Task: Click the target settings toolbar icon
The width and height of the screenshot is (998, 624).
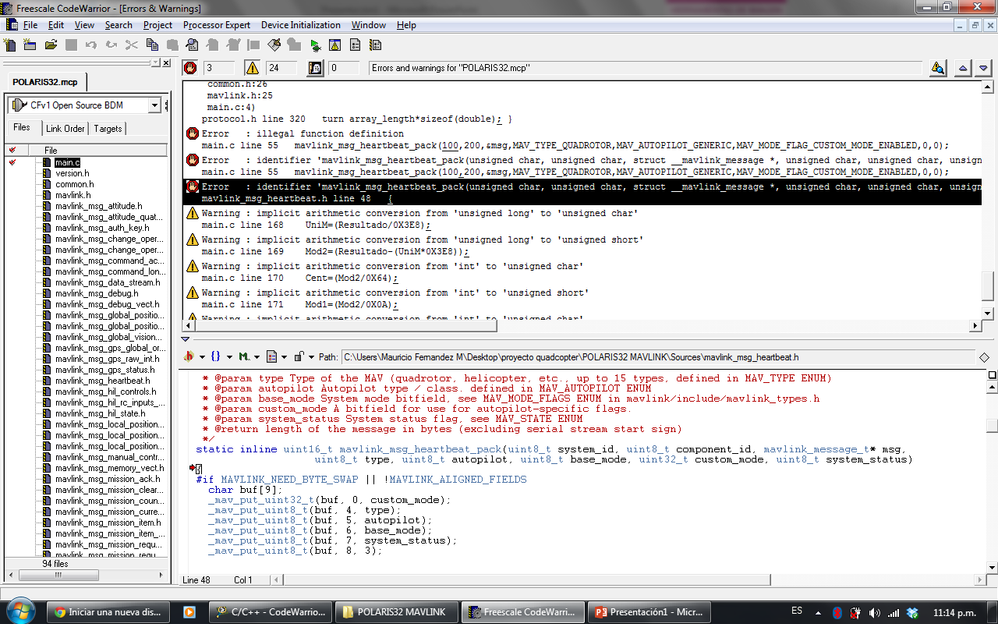Action: point(376,45)
